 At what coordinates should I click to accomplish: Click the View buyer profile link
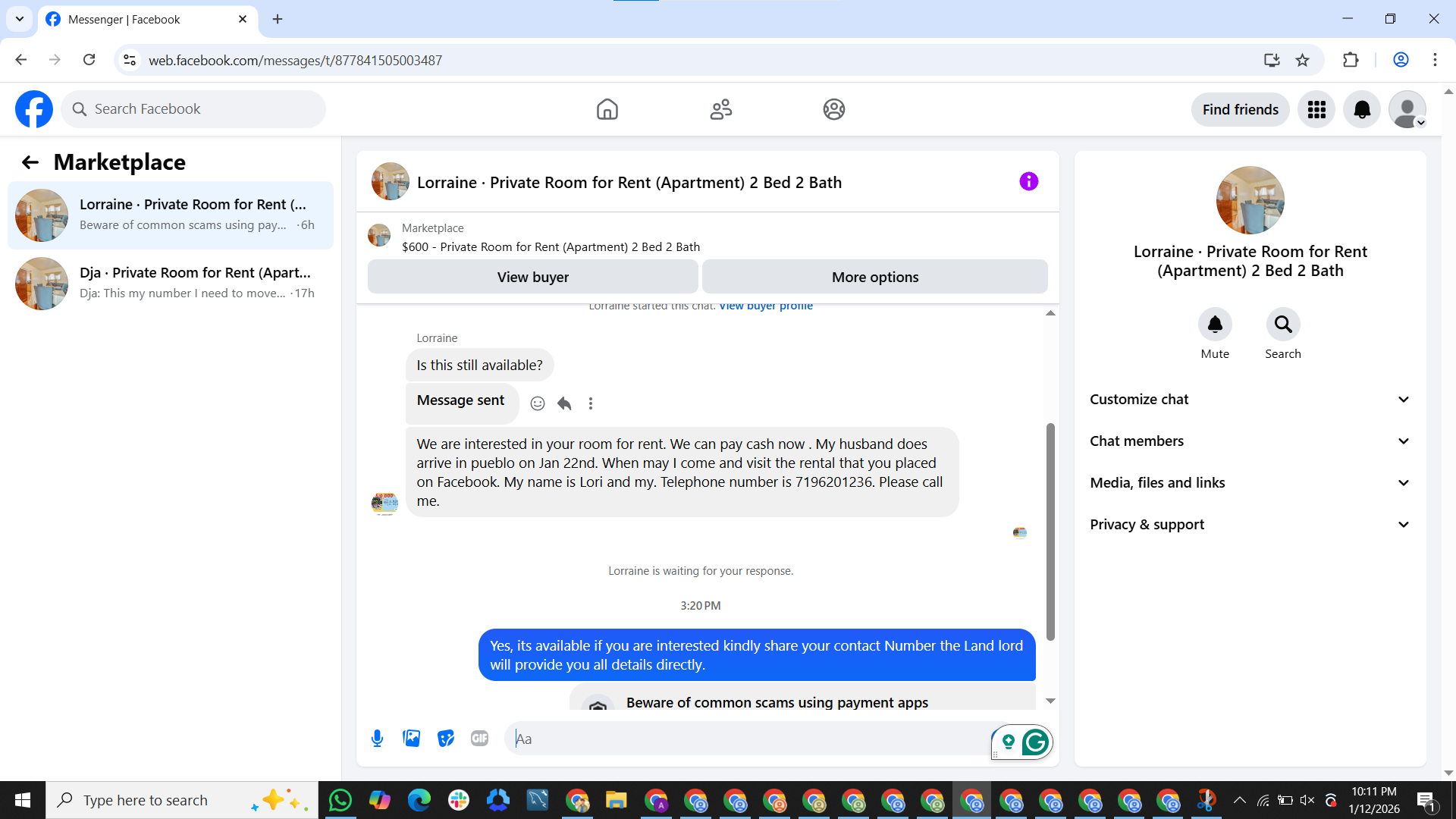766,306
